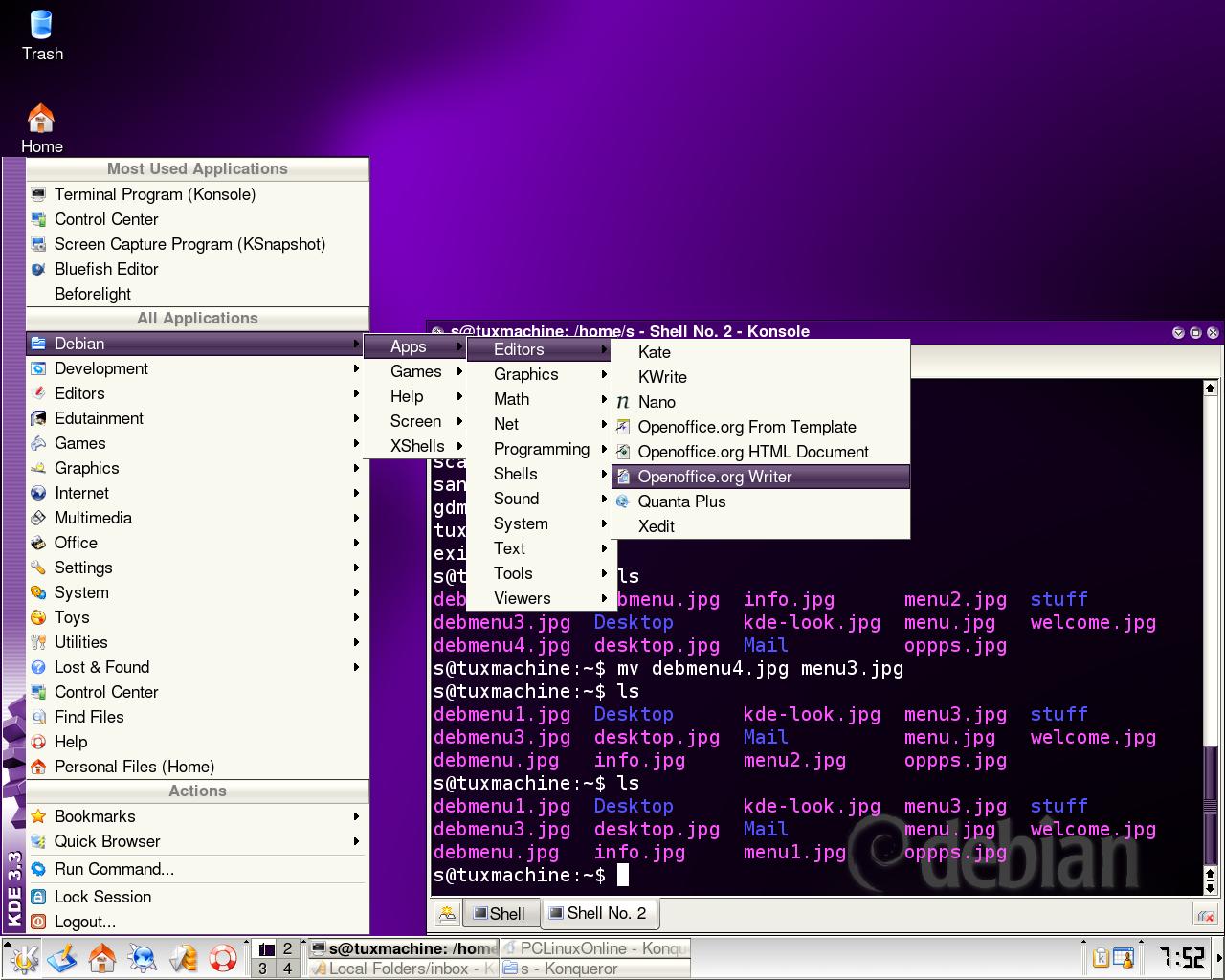
Task: Expand the Toys submenu
Action: click(197, 617)
